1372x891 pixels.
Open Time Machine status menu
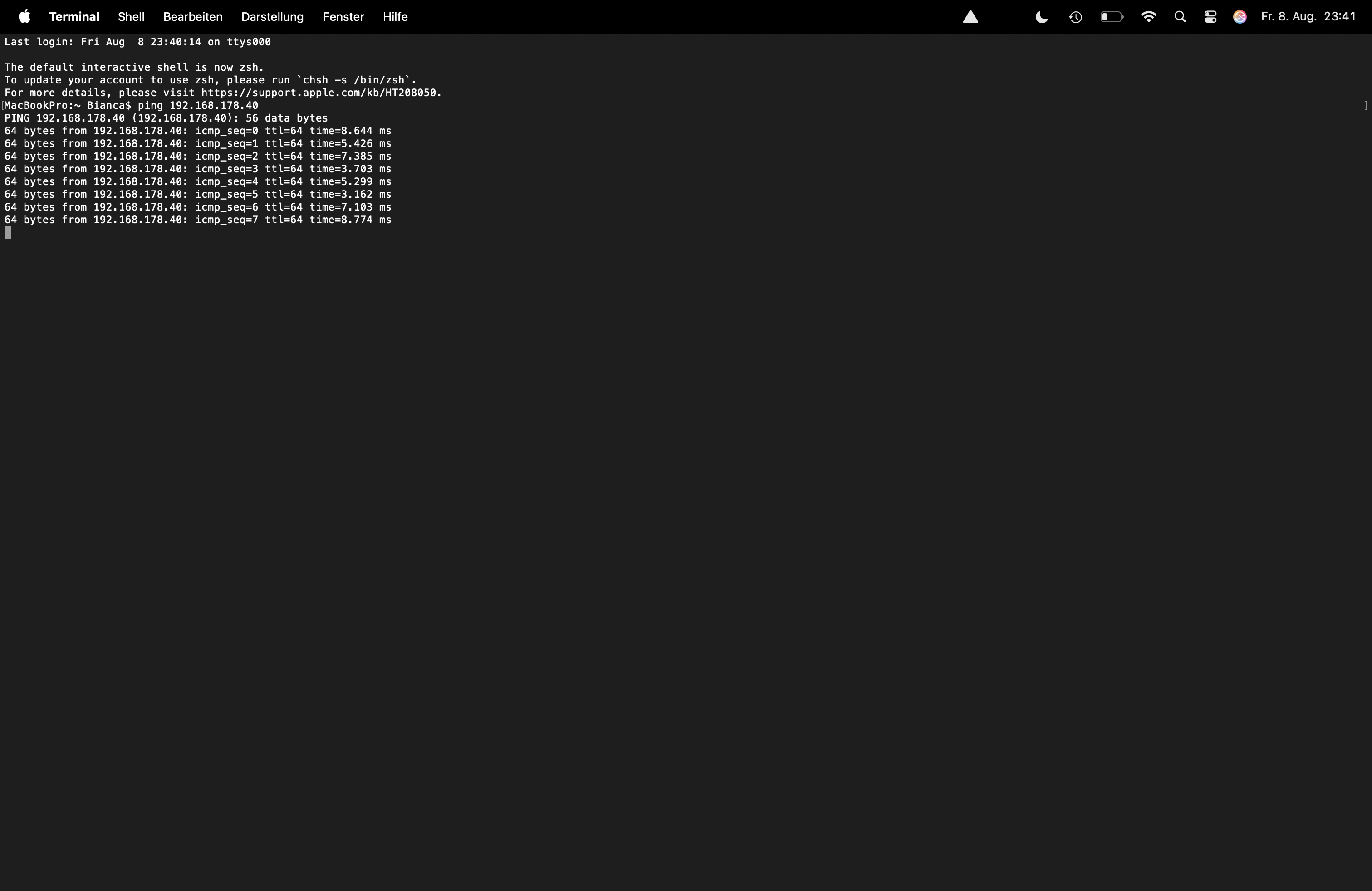[1075, 17]
